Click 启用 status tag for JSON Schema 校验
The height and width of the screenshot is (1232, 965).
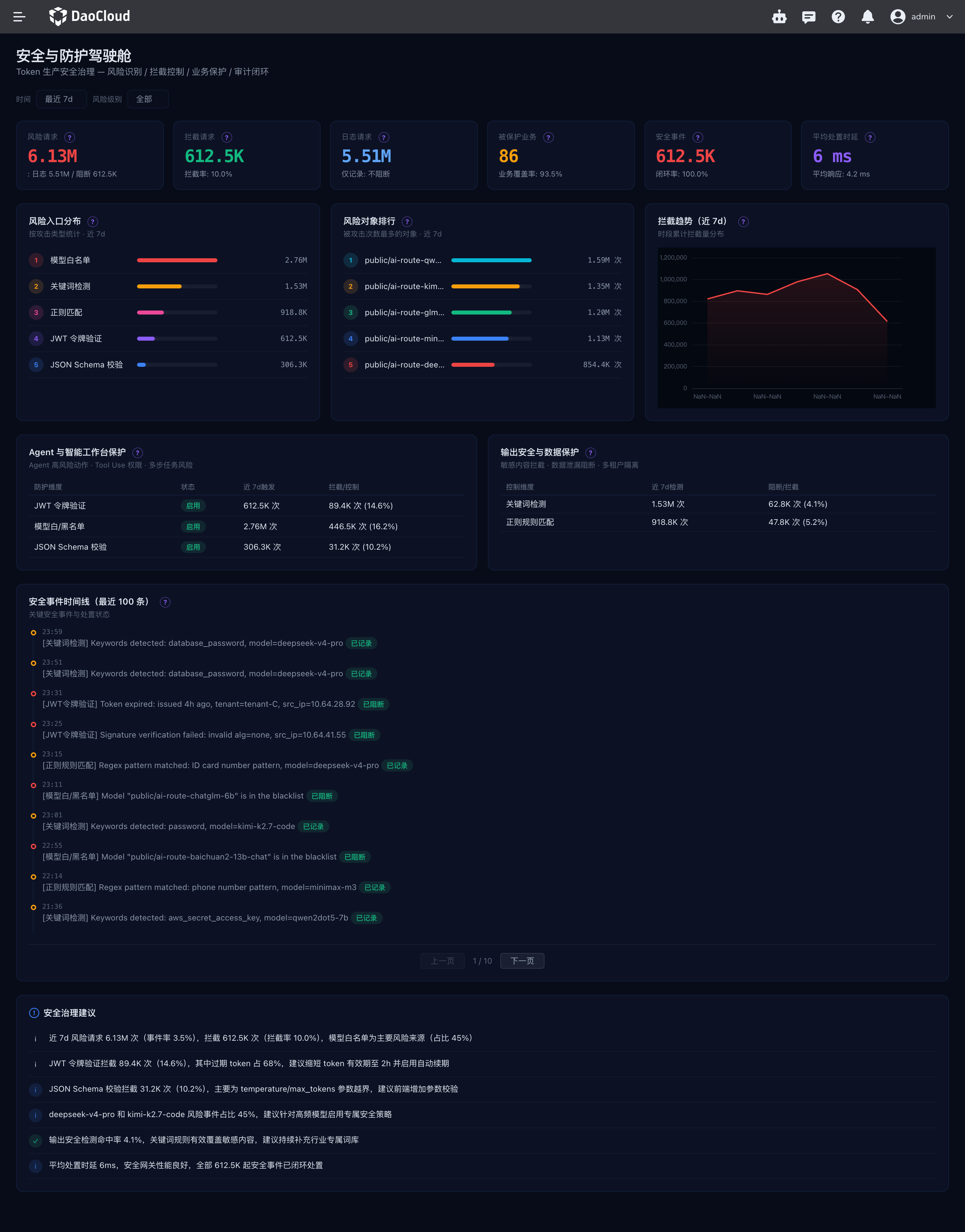pos(193,547)
